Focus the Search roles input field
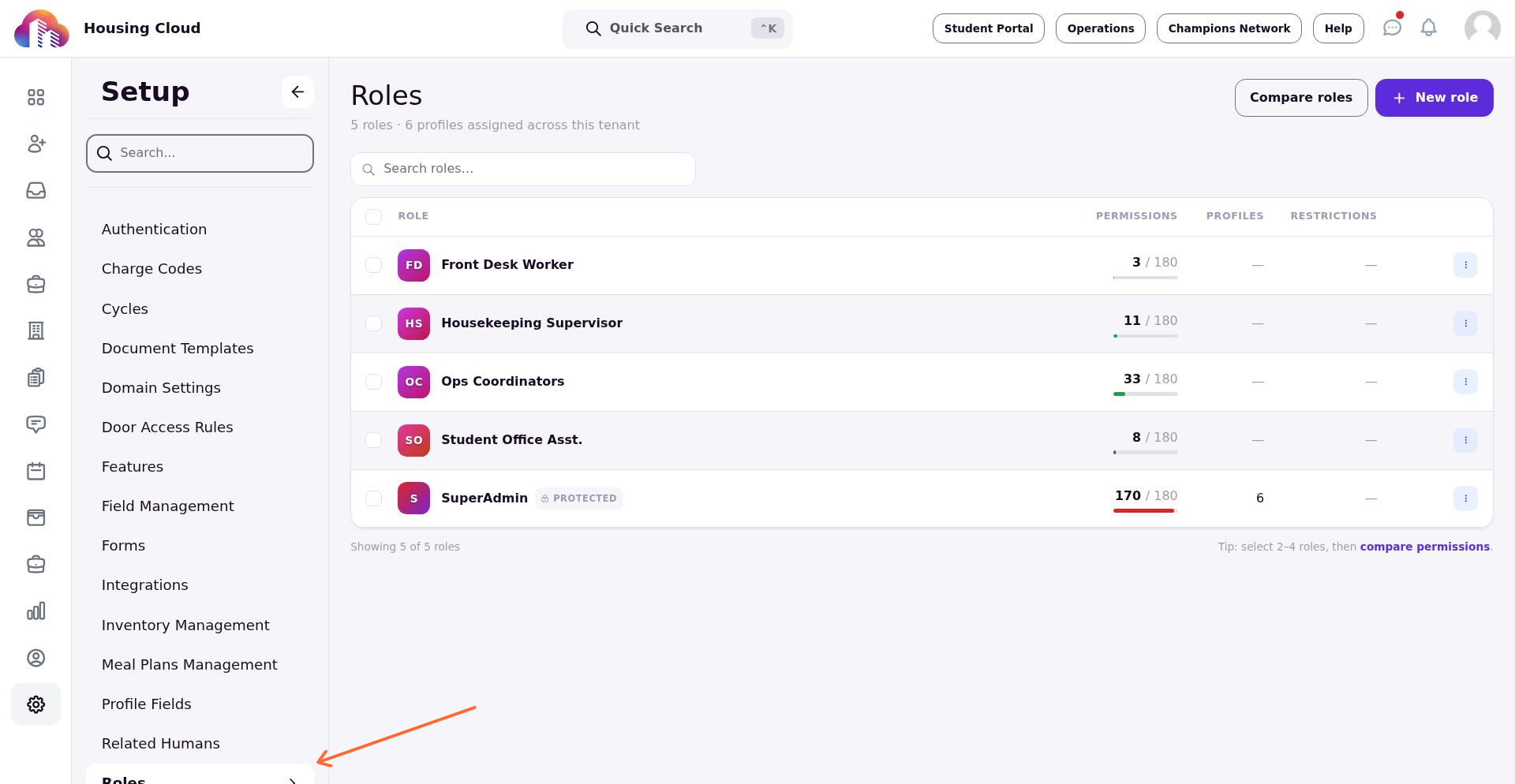 coord(523,169)
